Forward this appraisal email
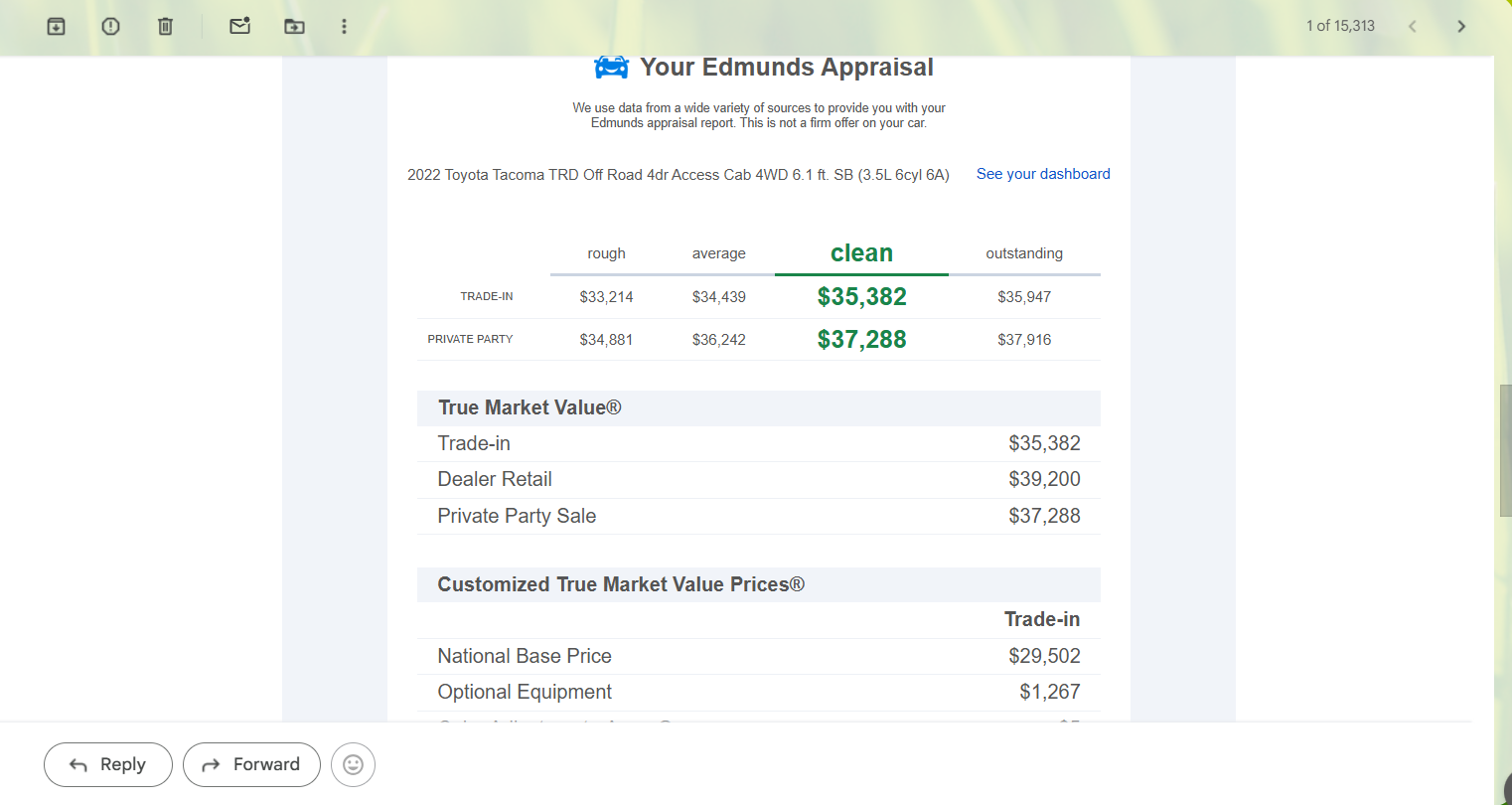The image size is (1512, 805). pos(251,764)
